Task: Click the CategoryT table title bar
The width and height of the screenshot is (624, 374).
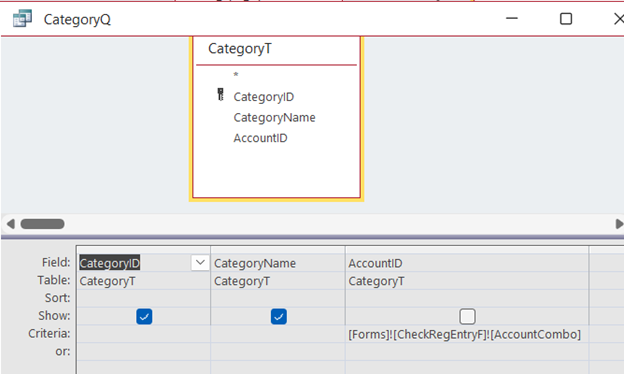Action: click(276, 49)
